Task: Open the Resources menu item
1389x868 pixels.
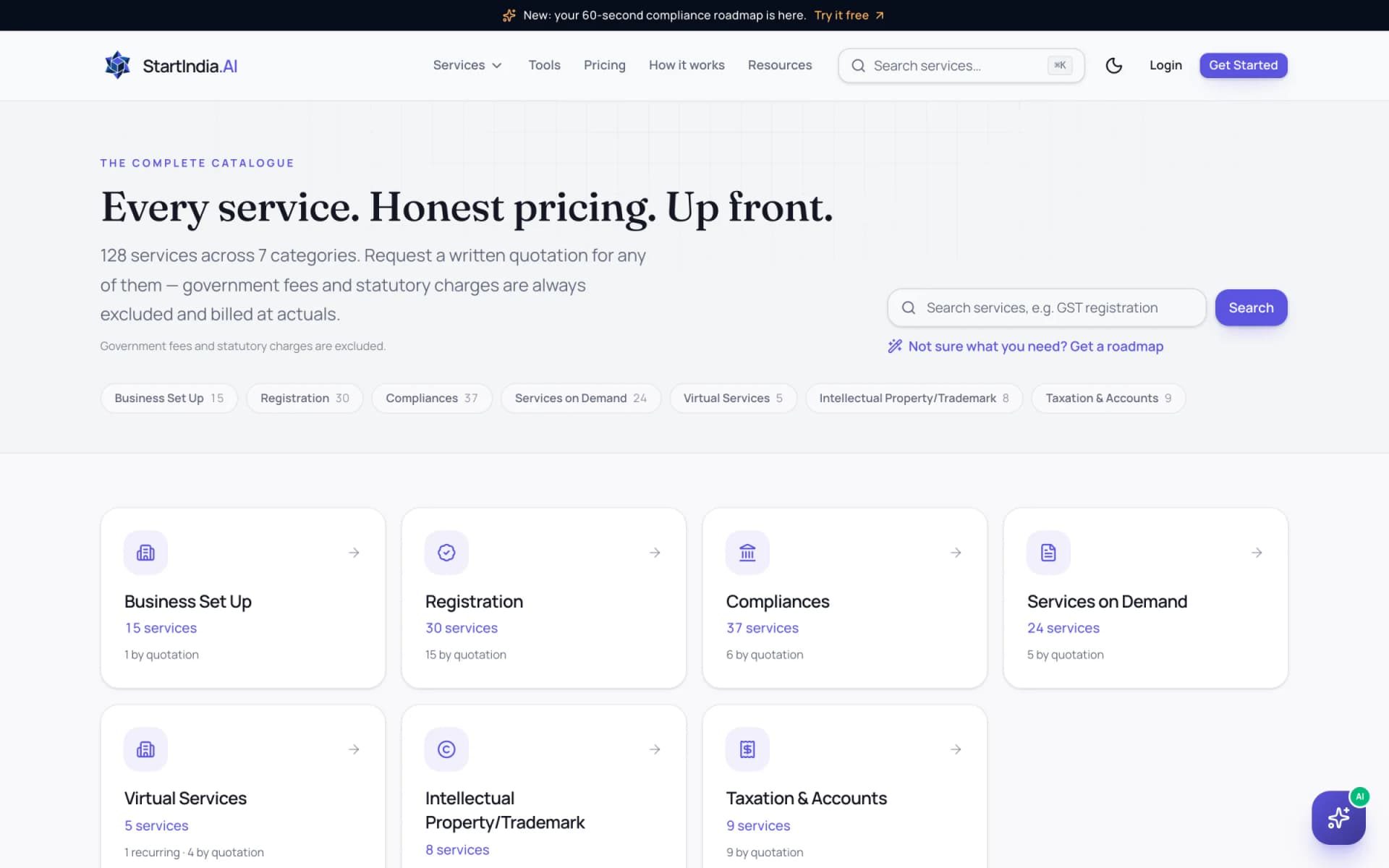Action: (x=780, y=65)
